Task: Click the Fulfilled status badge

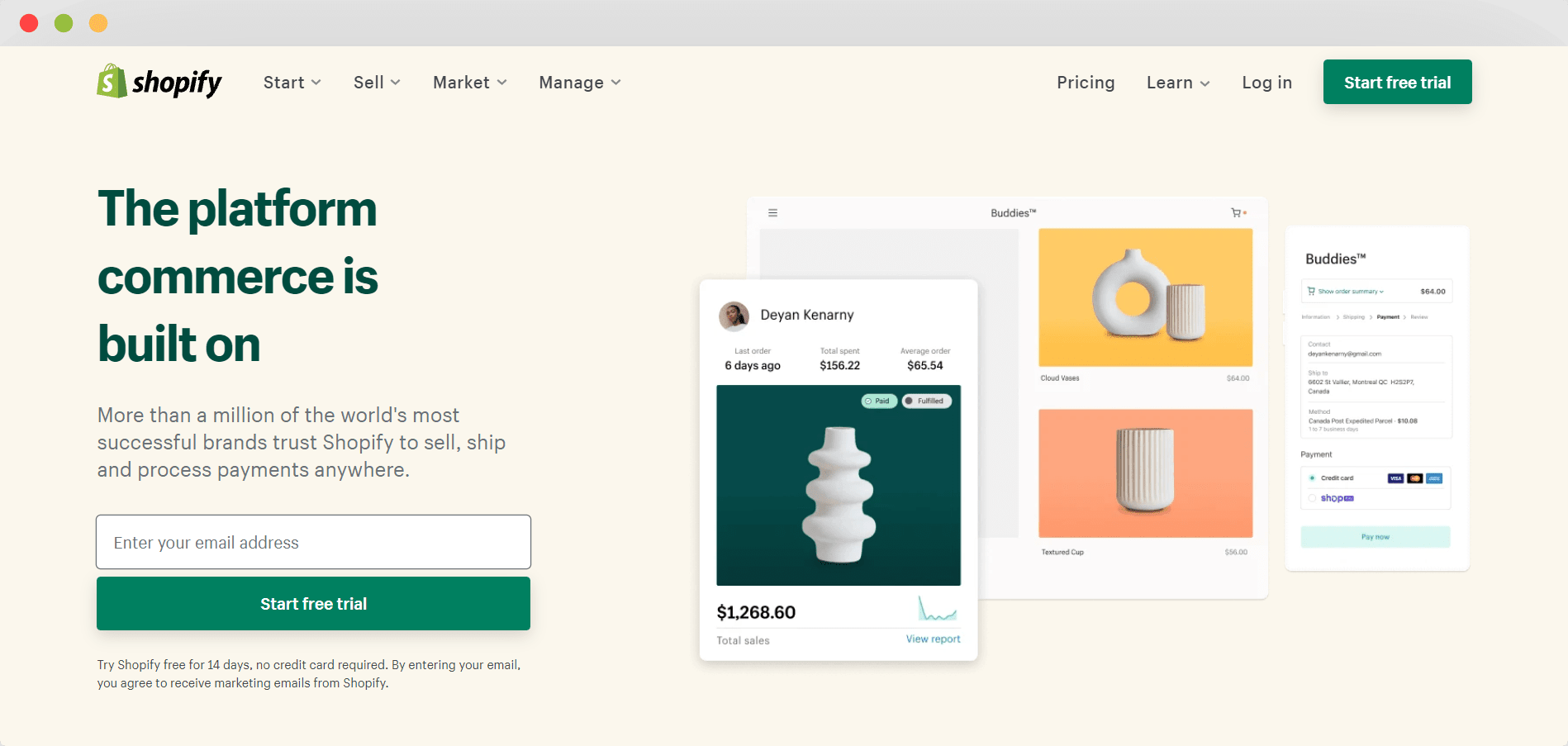Action: point(927,401)
